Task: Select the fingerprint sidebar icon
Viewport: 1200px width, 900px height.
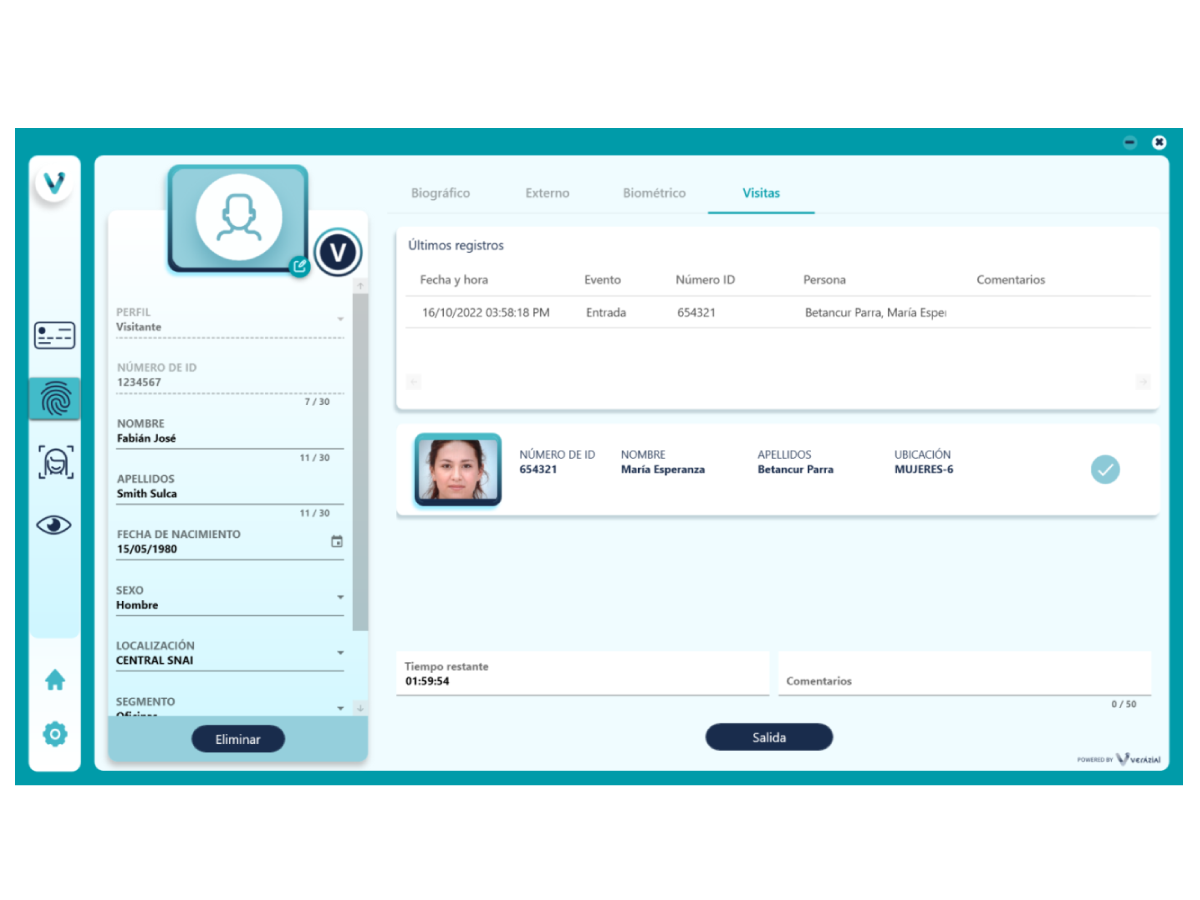Action: tap(54, 399)
